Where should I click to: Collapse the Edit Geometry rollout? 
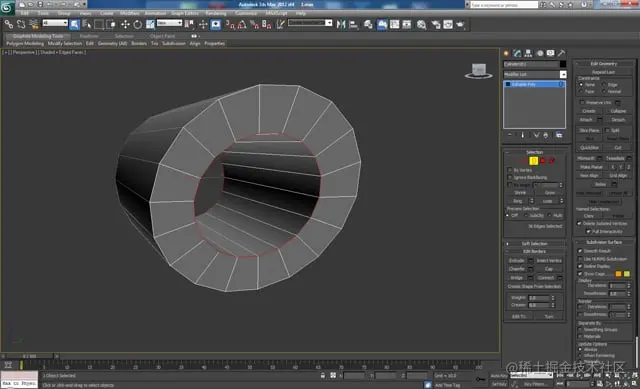[603, 64]
